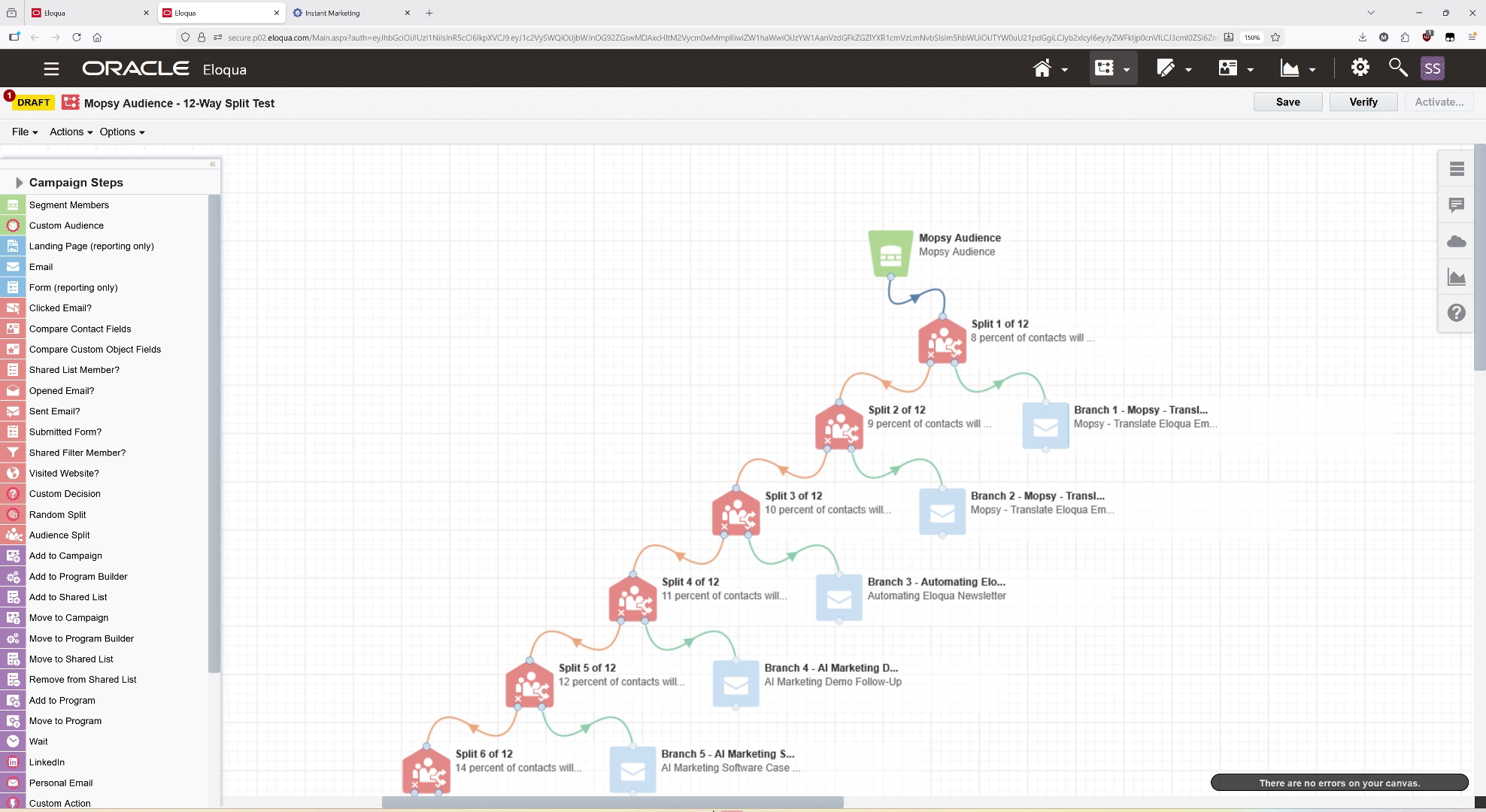The width and height of the screenshot is (1486, 812).
Task: Select the Compare Contact Fields step
Action: click(105, 329)
